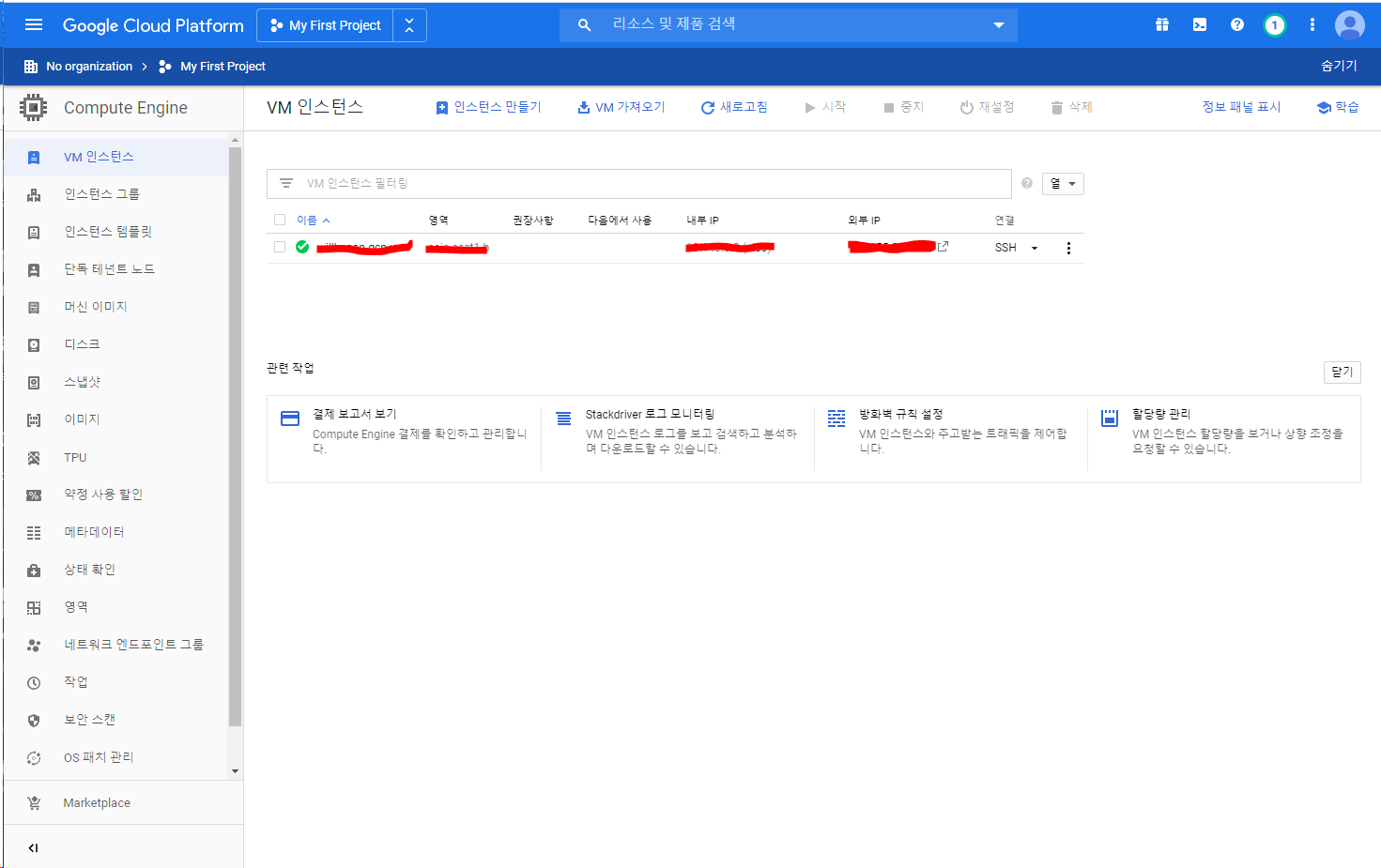Screen dimensions: 1381x868
Task: Check the VM instance row checkbox
Action: [280, 247]
